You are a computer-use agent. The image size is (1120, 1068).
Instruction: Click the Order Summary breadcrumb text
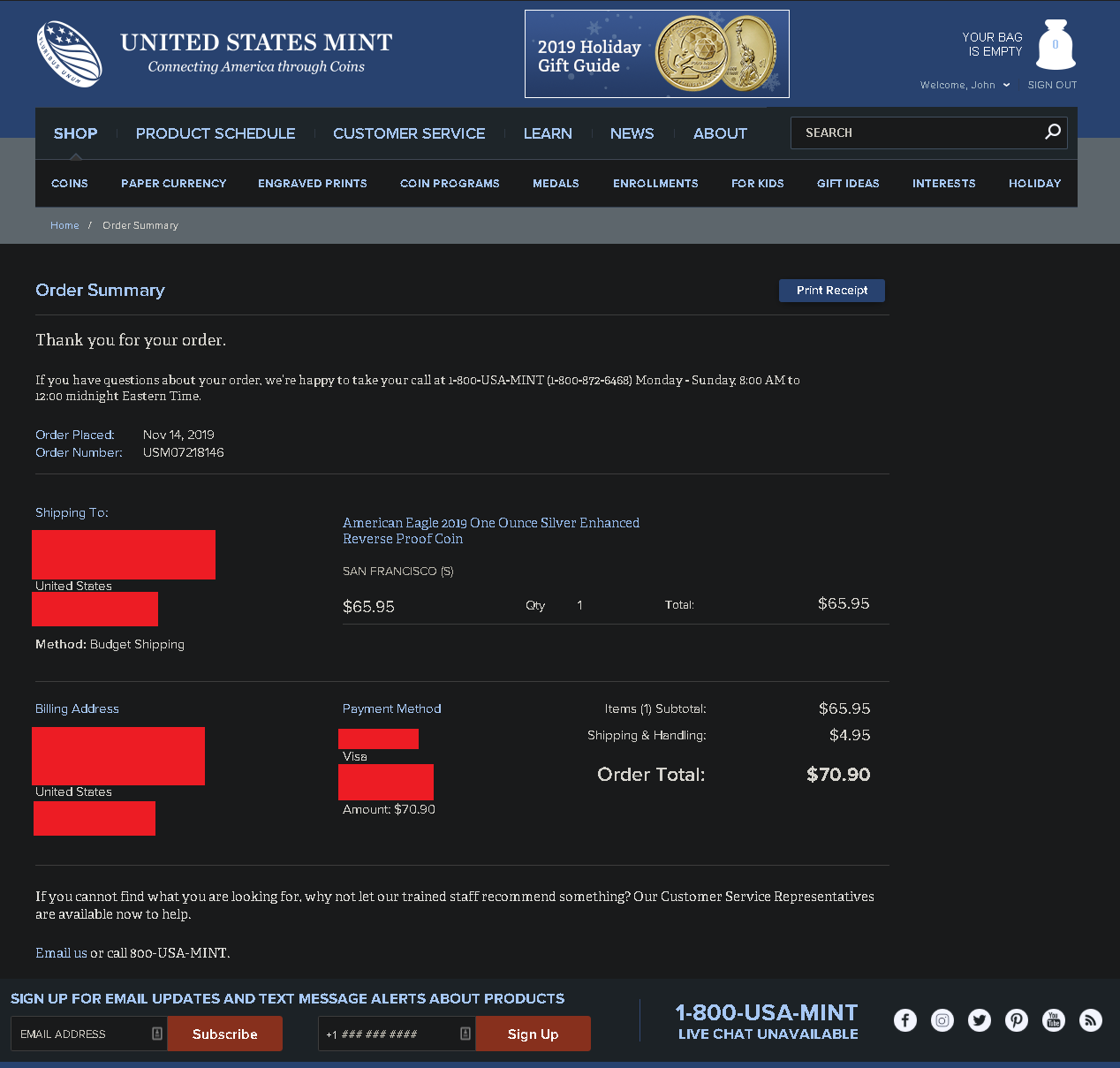pos(140,225)
